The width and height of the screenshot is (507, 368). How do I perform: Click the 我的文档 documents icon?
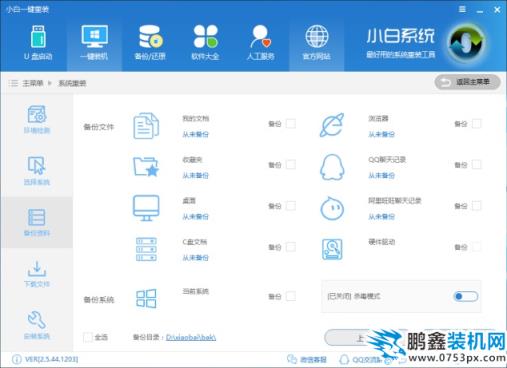[x=146, y=126]
